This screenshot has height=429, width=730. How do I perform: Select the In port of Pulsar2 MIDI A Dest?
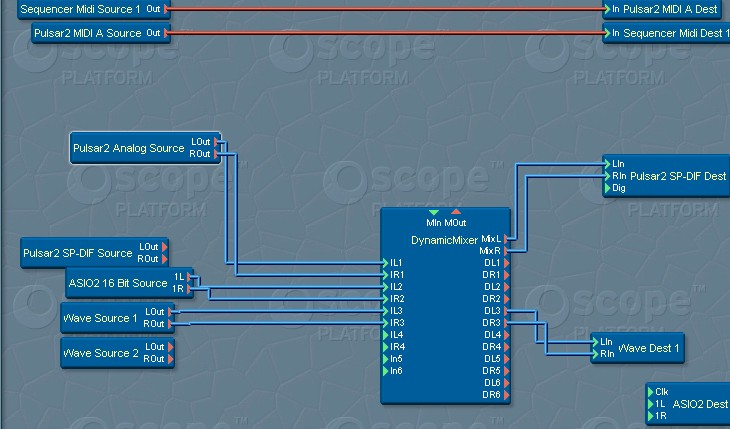[606, 9]
